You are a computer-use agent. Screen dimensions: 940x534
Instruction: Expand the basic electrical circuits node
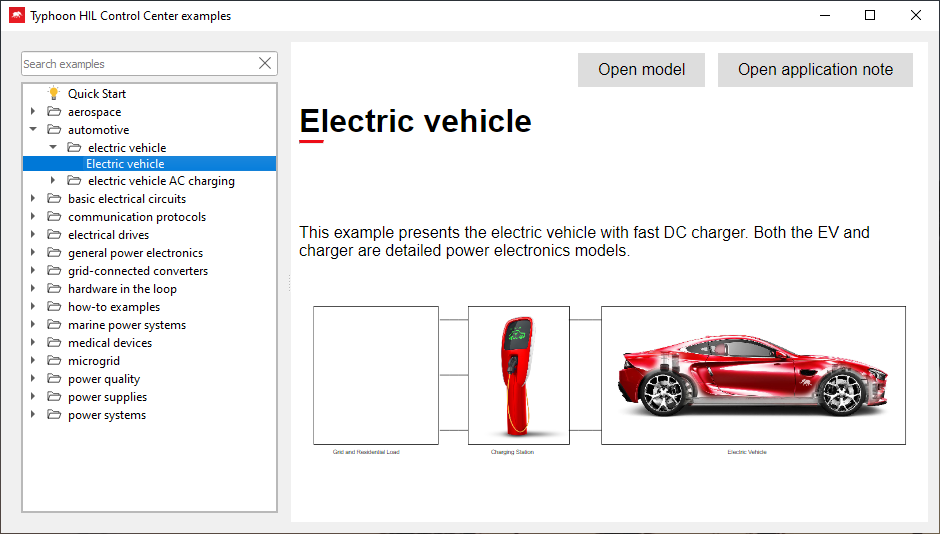point(33,198)
